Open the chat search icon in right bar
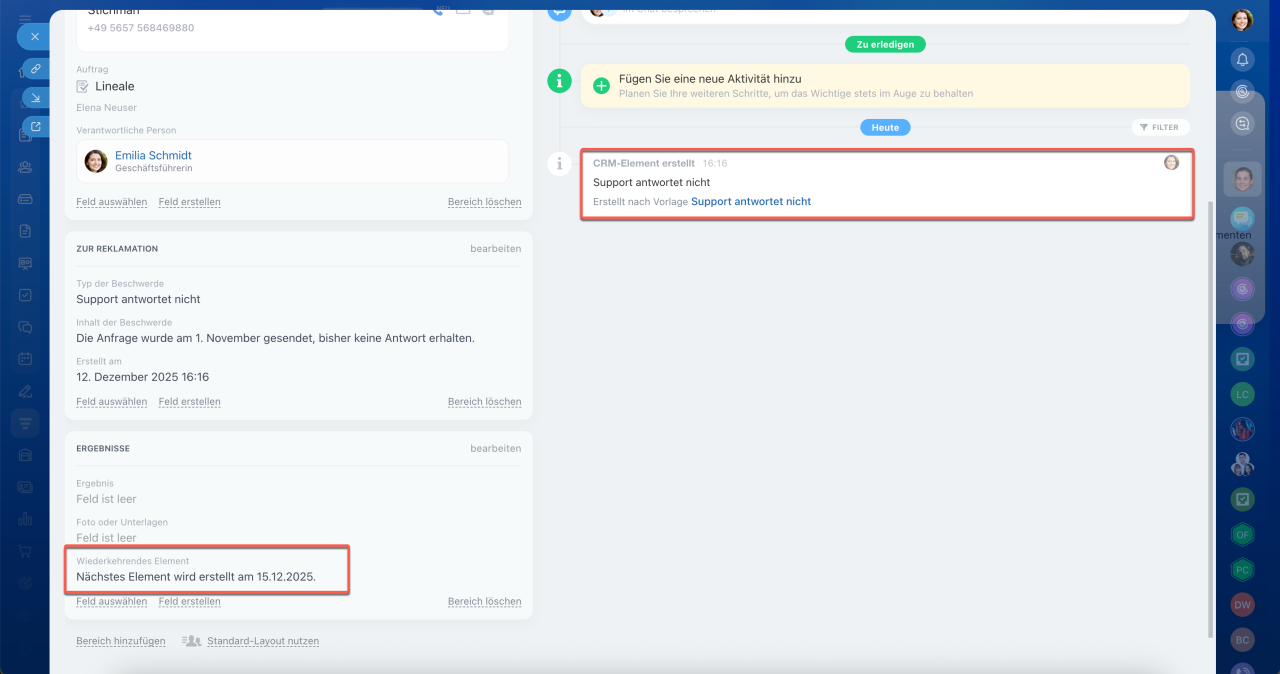Screen dimensions: 1280x674 coord(1242,124)
